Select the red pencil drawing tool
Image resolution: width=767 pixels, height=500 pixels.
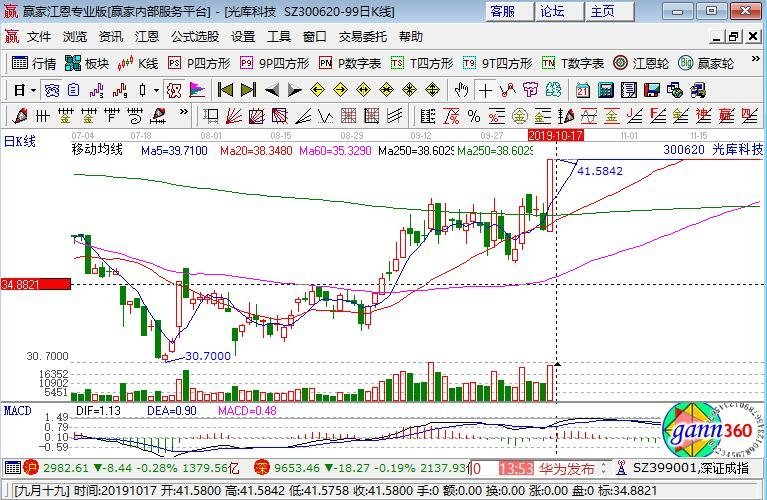coord(20,116)
